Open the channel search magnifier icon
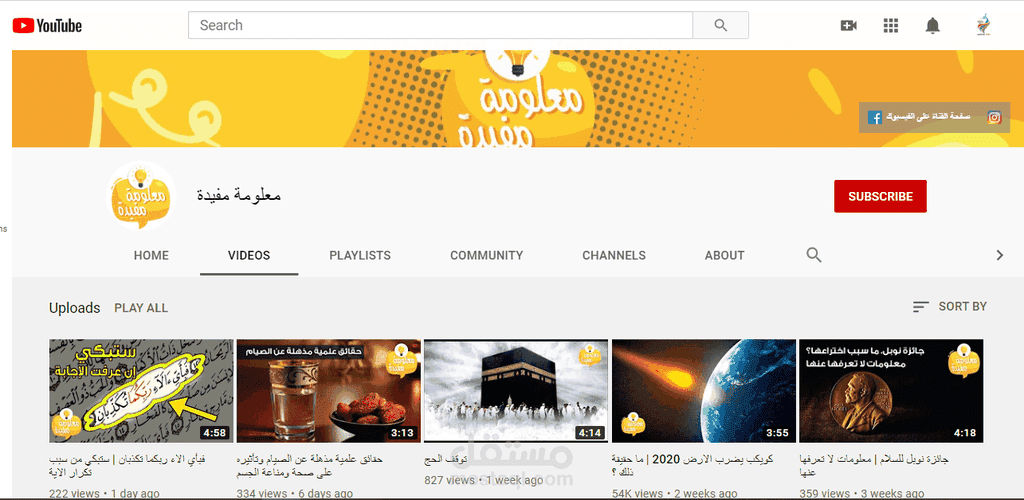The image size is (1024, 500). coord(814,255)
